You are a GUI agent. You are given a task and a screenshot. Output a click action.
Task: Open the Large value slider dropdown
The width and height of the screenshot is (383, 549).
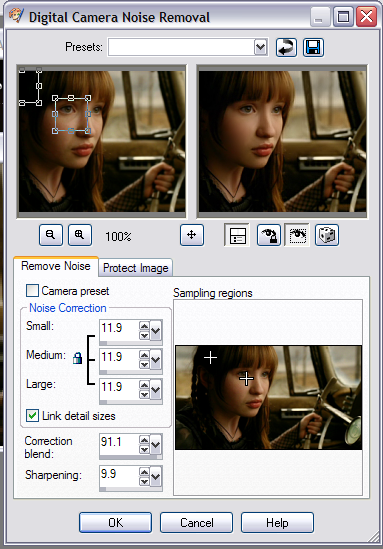[156, 389]
